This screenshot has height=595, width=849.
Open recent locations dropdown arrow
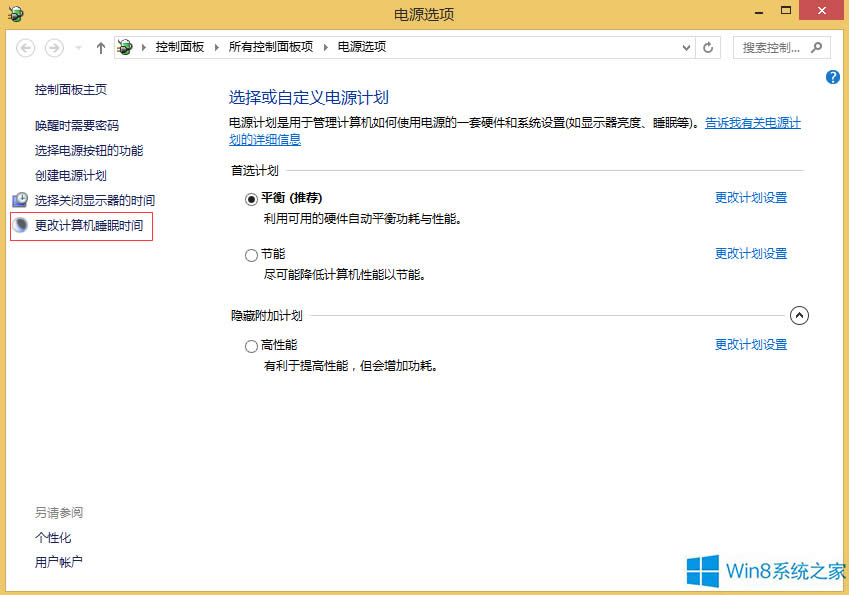pos(79,48)
